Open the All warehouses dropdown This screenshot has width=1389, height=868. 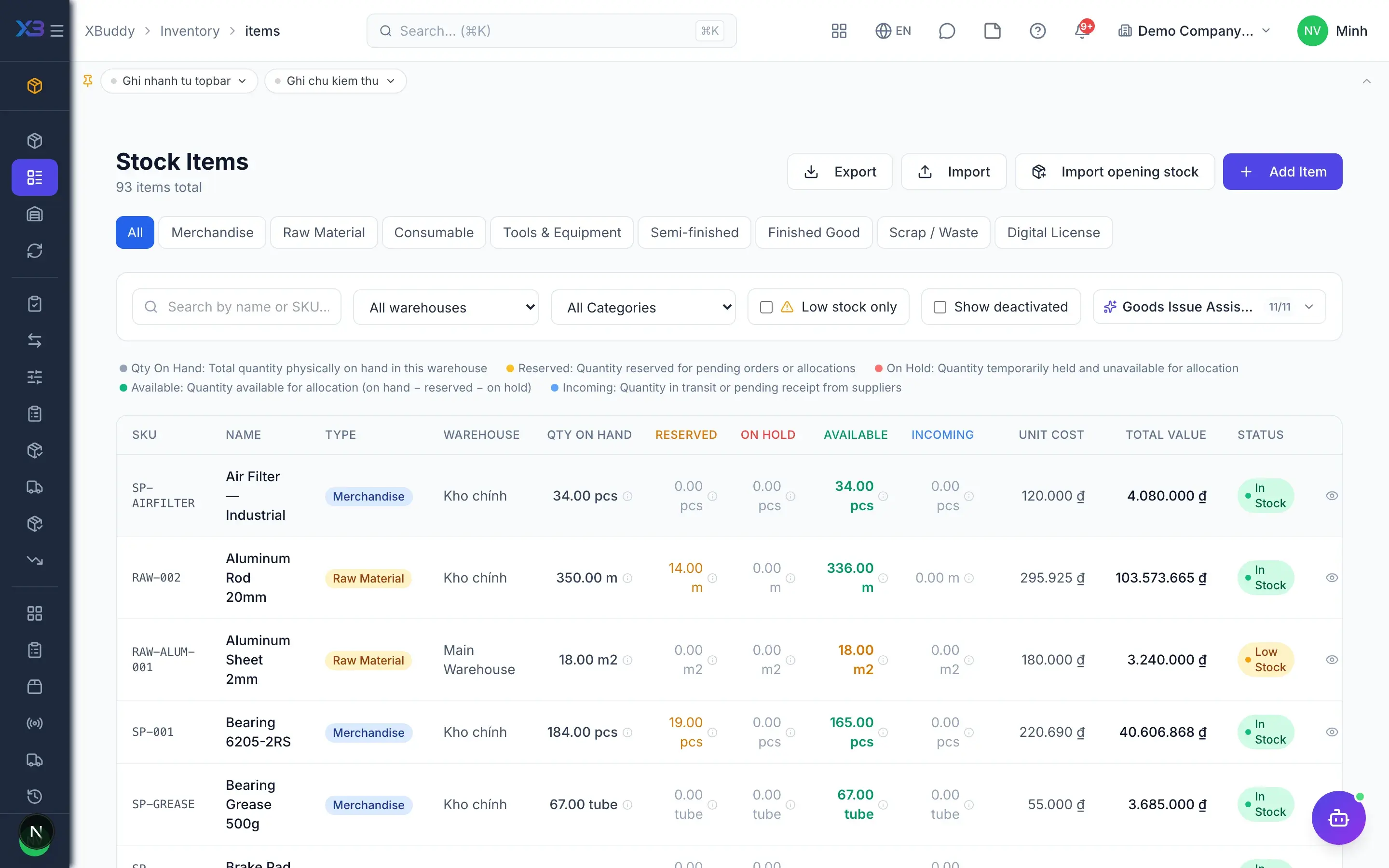click(x=446, y=307)
